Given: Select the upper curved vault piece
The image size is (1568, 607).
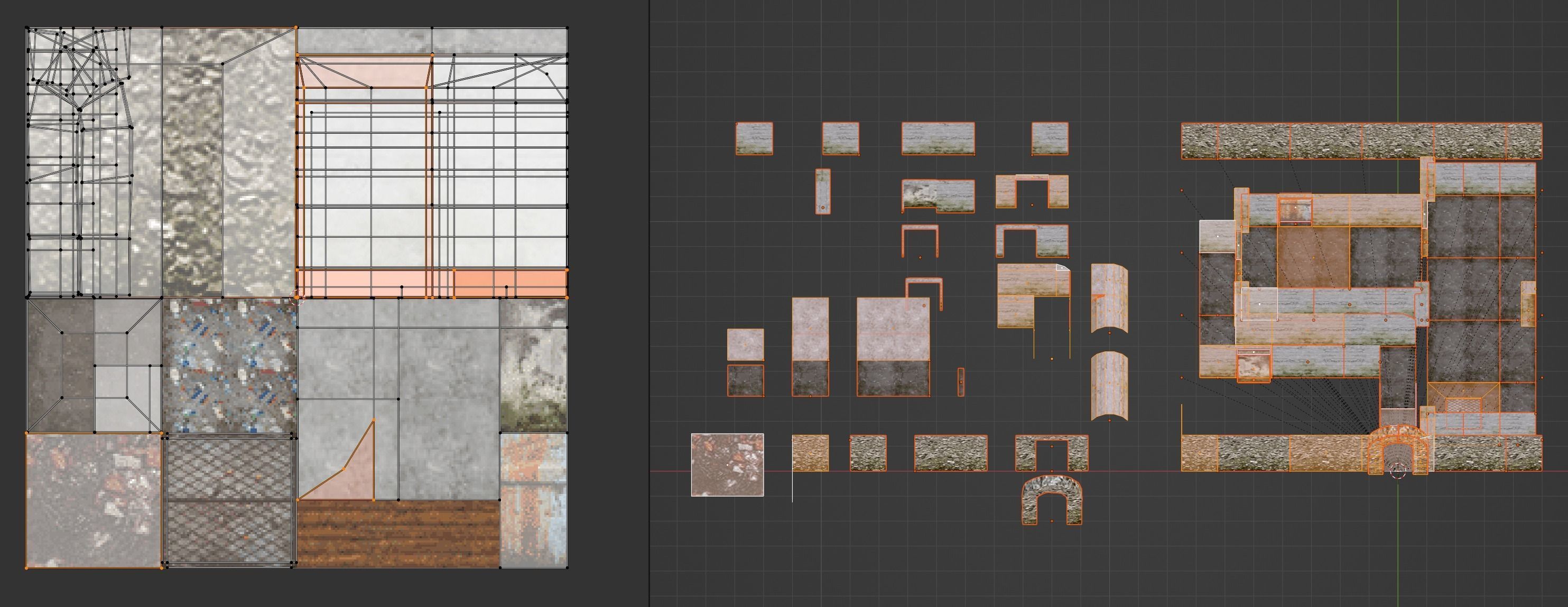Looking at the screenshot, I should pyautogui.click(x=1109, y=298).
